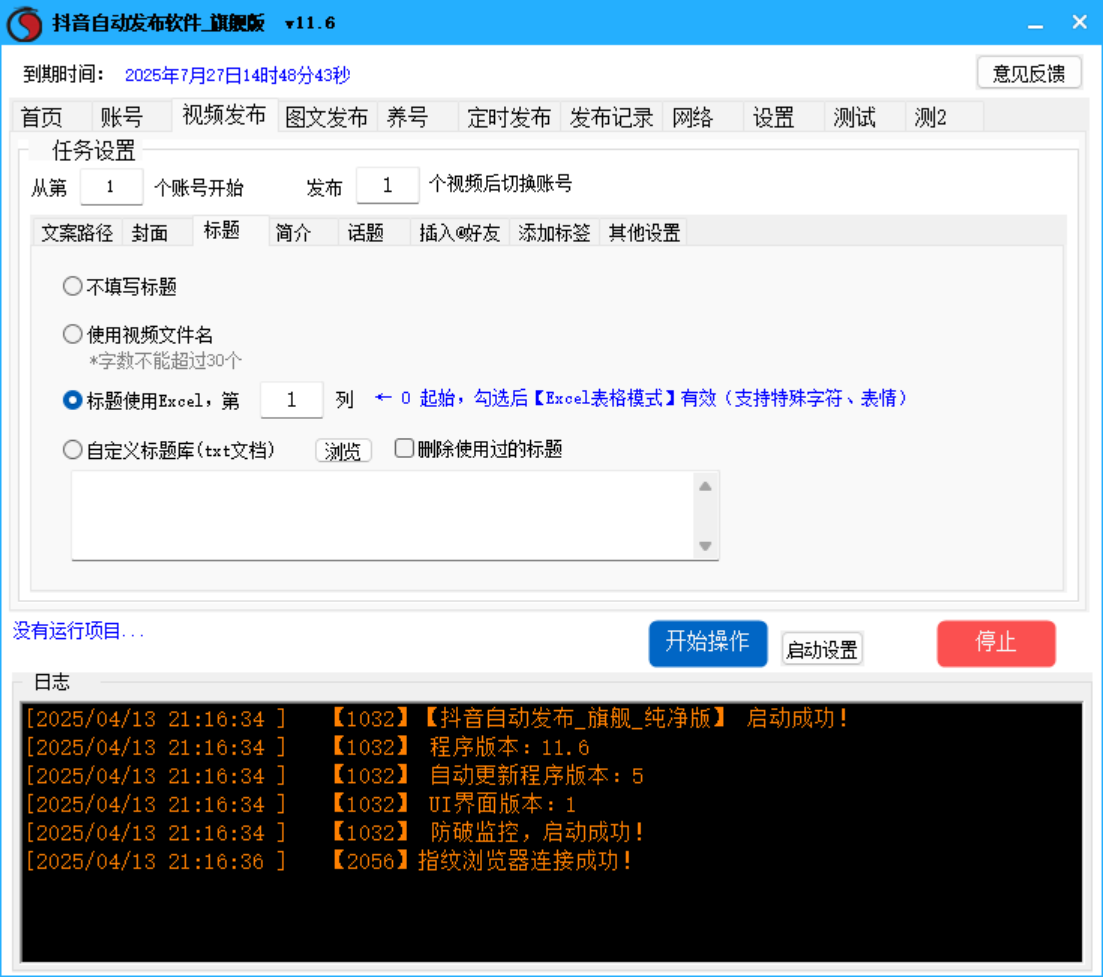
Task: Click the red 停止 button
Action: [996, 643]
